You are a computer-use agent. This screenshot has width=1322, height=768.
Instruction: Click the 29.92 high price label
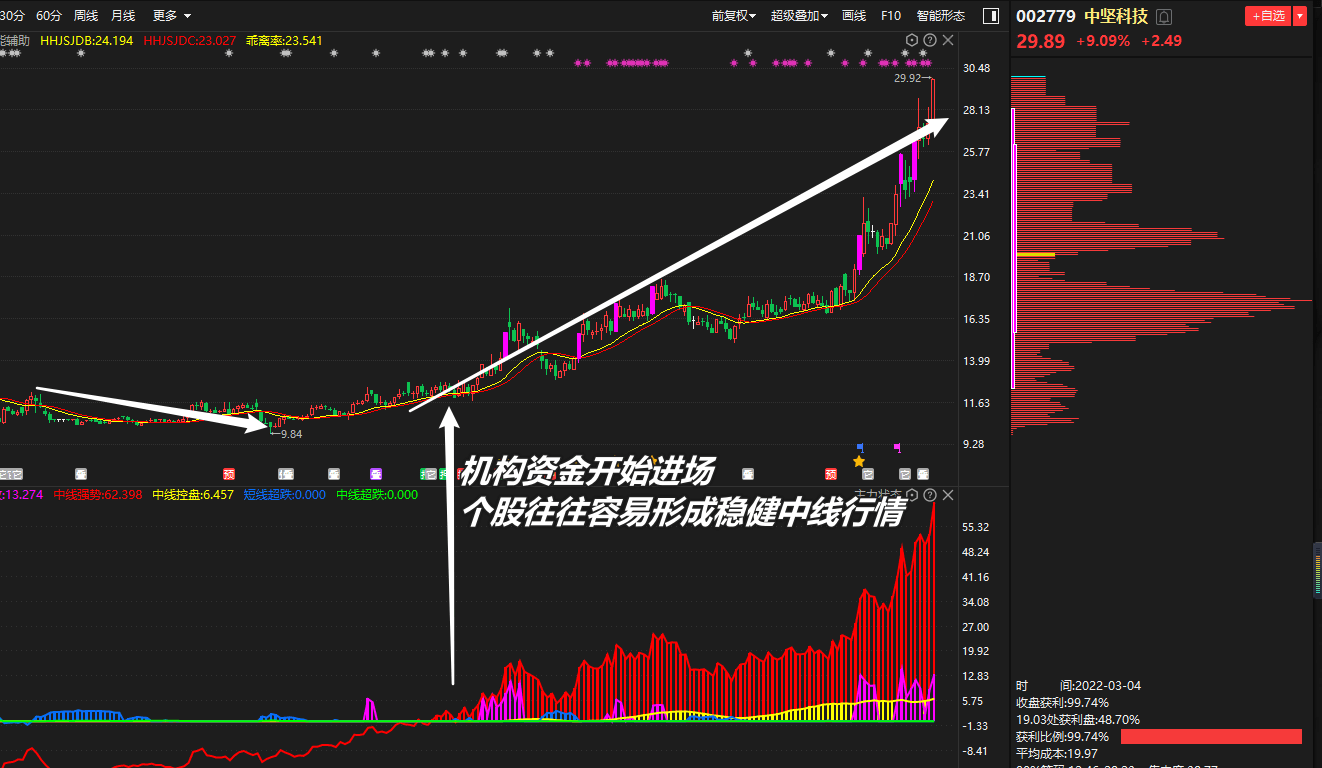click(907, 78)
